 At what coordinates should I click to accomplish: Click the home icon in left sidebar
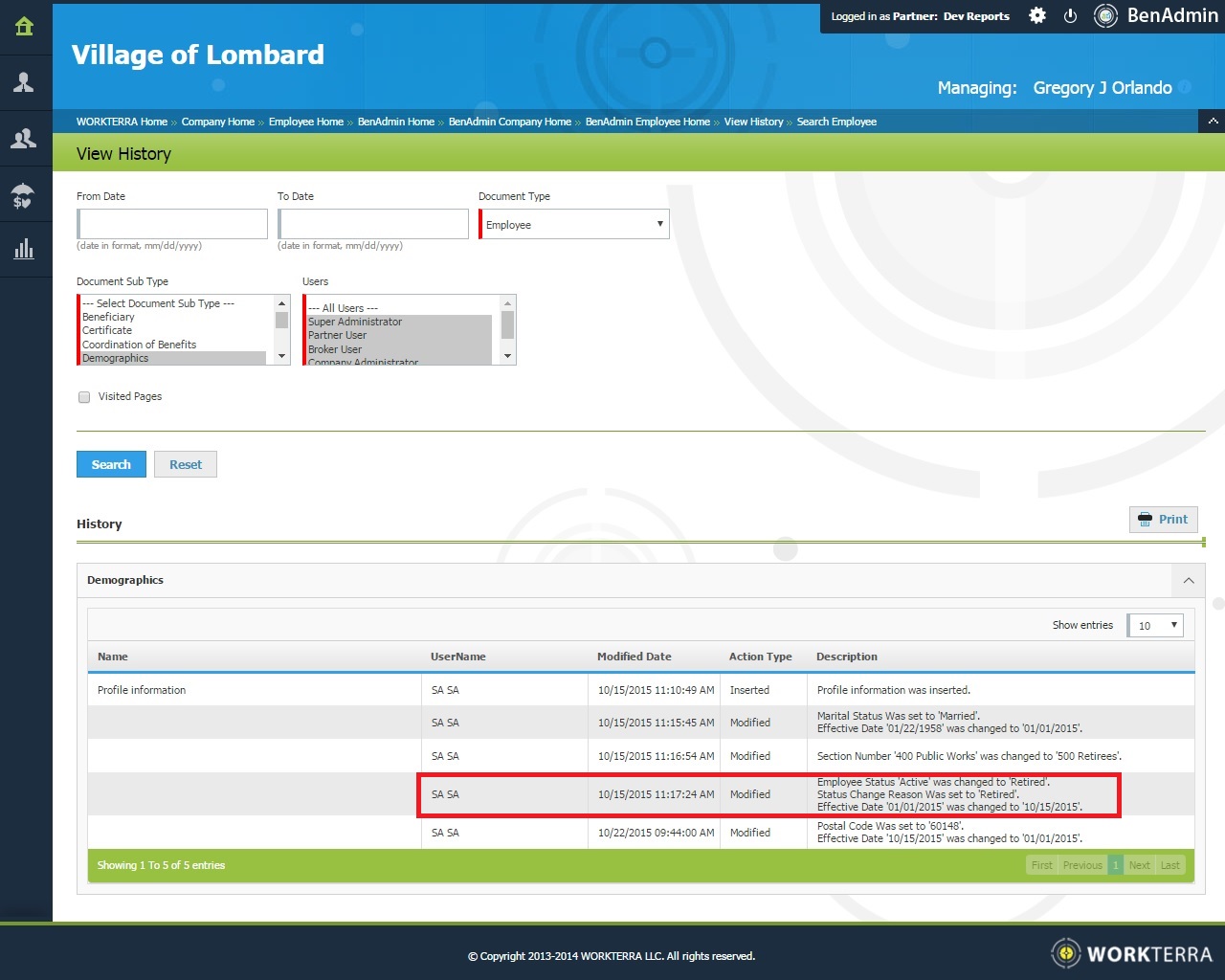click(25, 27)
